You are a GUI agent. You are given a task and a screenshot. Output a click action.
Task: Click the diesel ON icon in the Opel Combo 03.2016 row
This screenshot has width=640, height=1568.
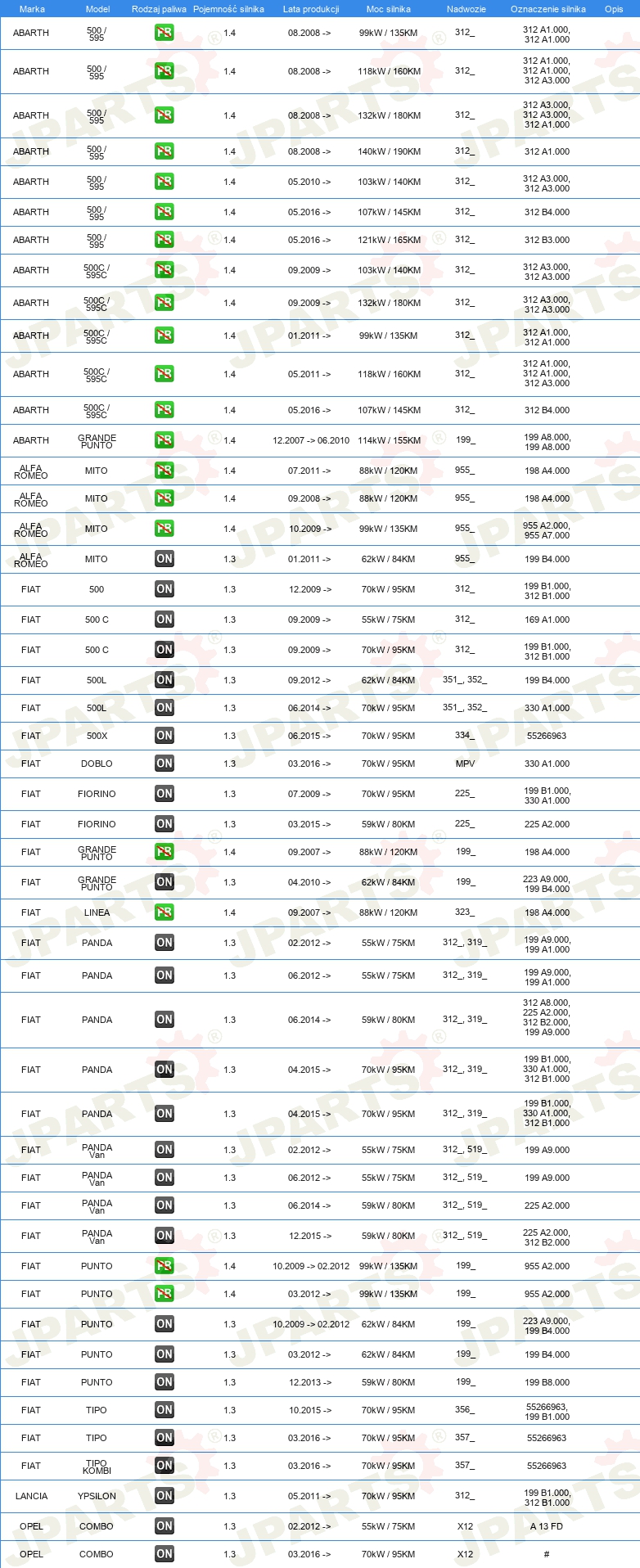pyautogui.click(x=165, y=1554)
